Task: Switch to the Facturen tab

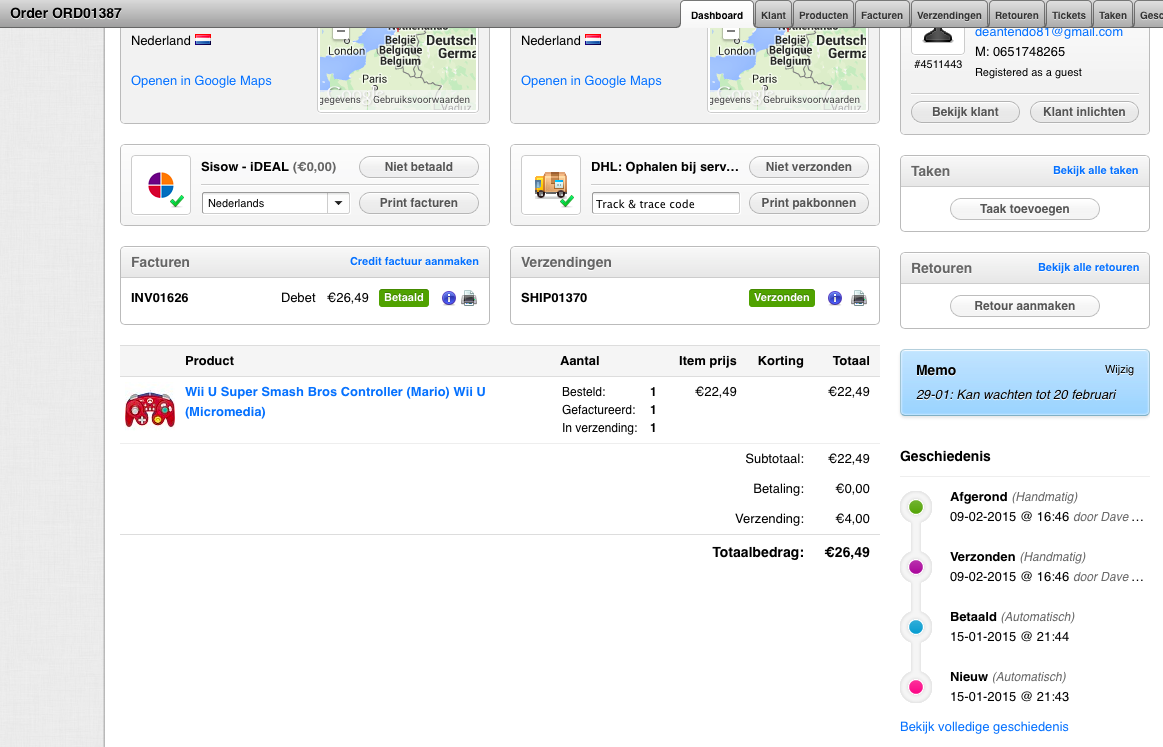Action: pos(882,15)
